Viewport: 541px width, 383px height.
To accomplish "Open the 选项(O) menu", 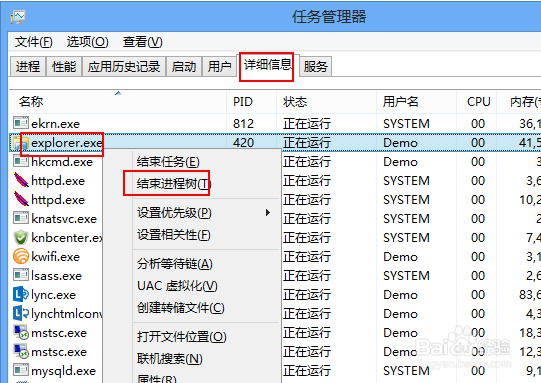I will point(88,42).
